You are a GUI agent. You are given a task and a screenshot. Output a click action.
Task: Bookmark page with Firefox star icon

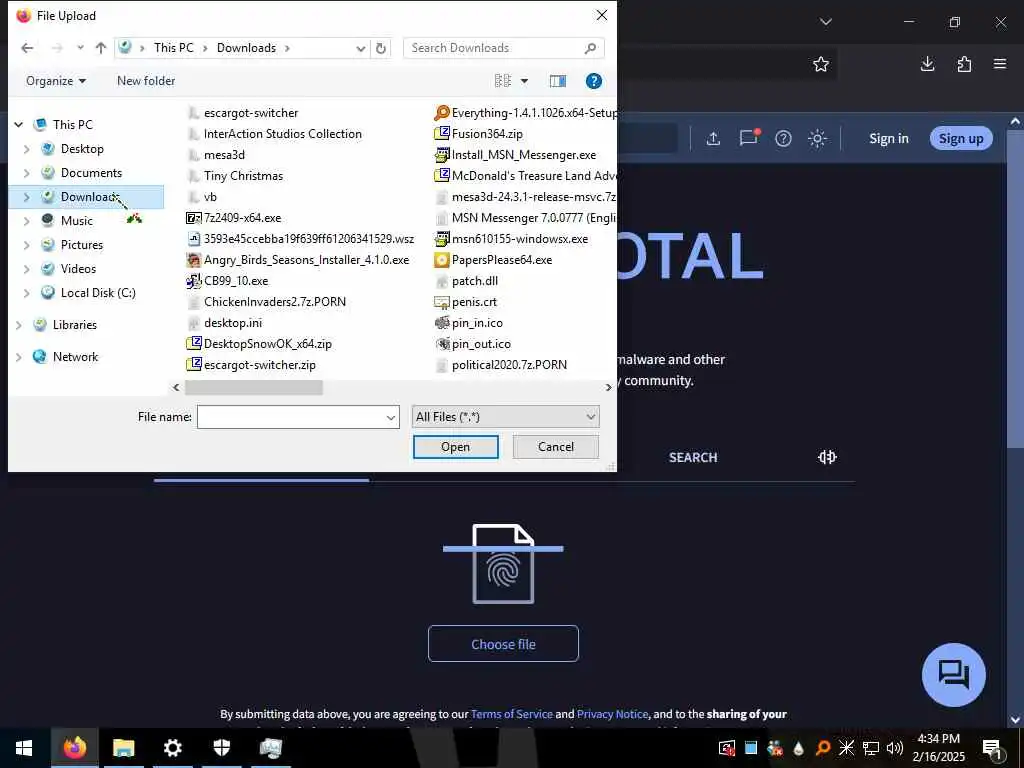(x=821, y=64)
